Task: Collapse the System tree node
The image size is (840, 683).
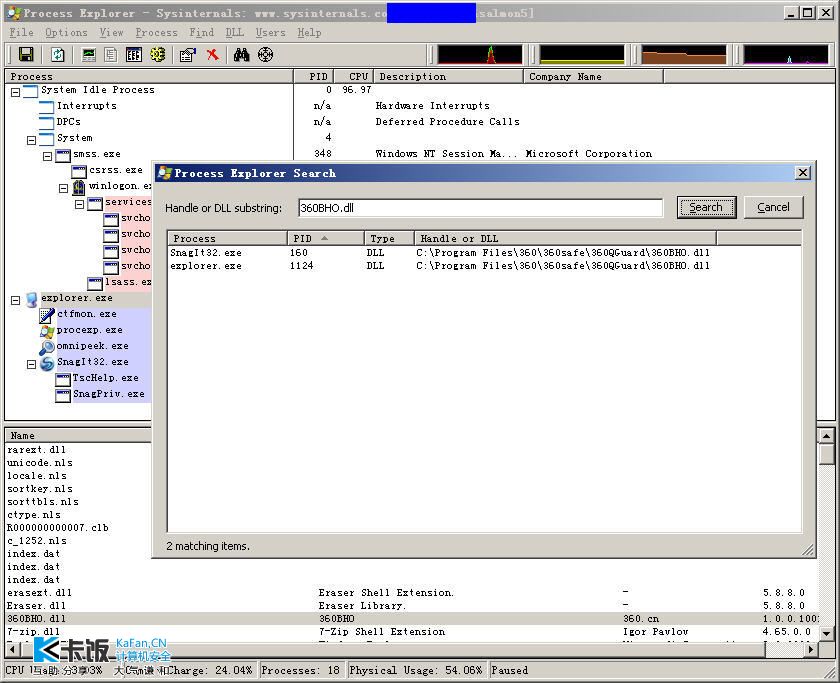Action: [32, 140]
